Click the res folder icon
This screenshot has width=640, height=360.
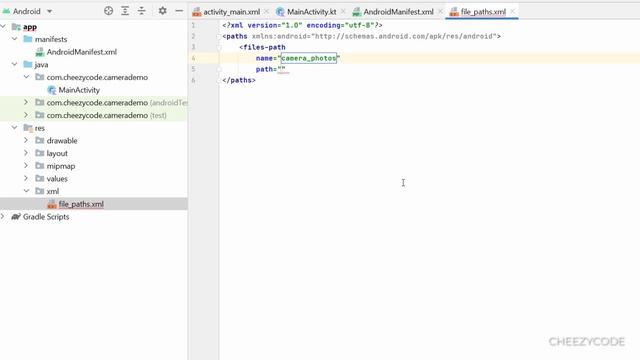pyautogui.click(x=28, y=128)
